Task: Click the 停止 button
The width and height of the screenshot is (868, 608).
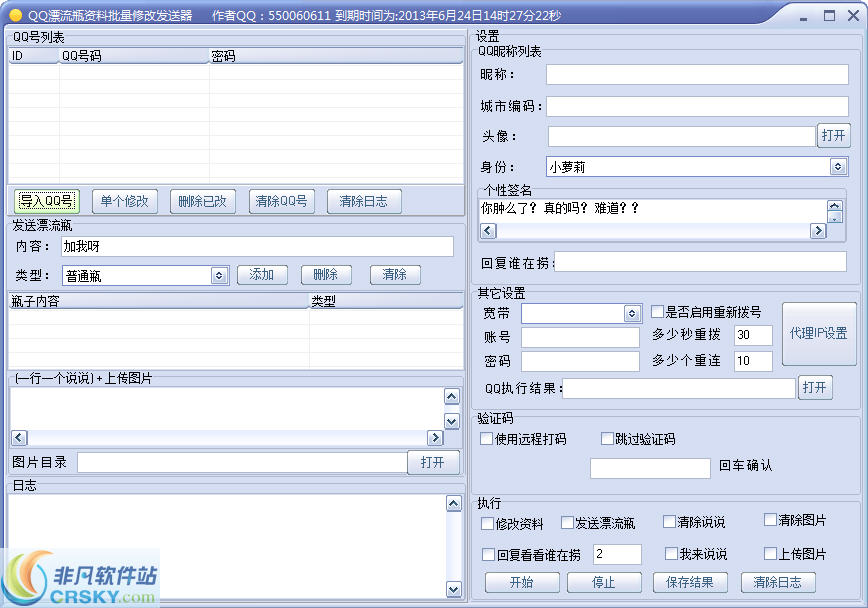Action: pyautogui.click(x=604, y=583)
